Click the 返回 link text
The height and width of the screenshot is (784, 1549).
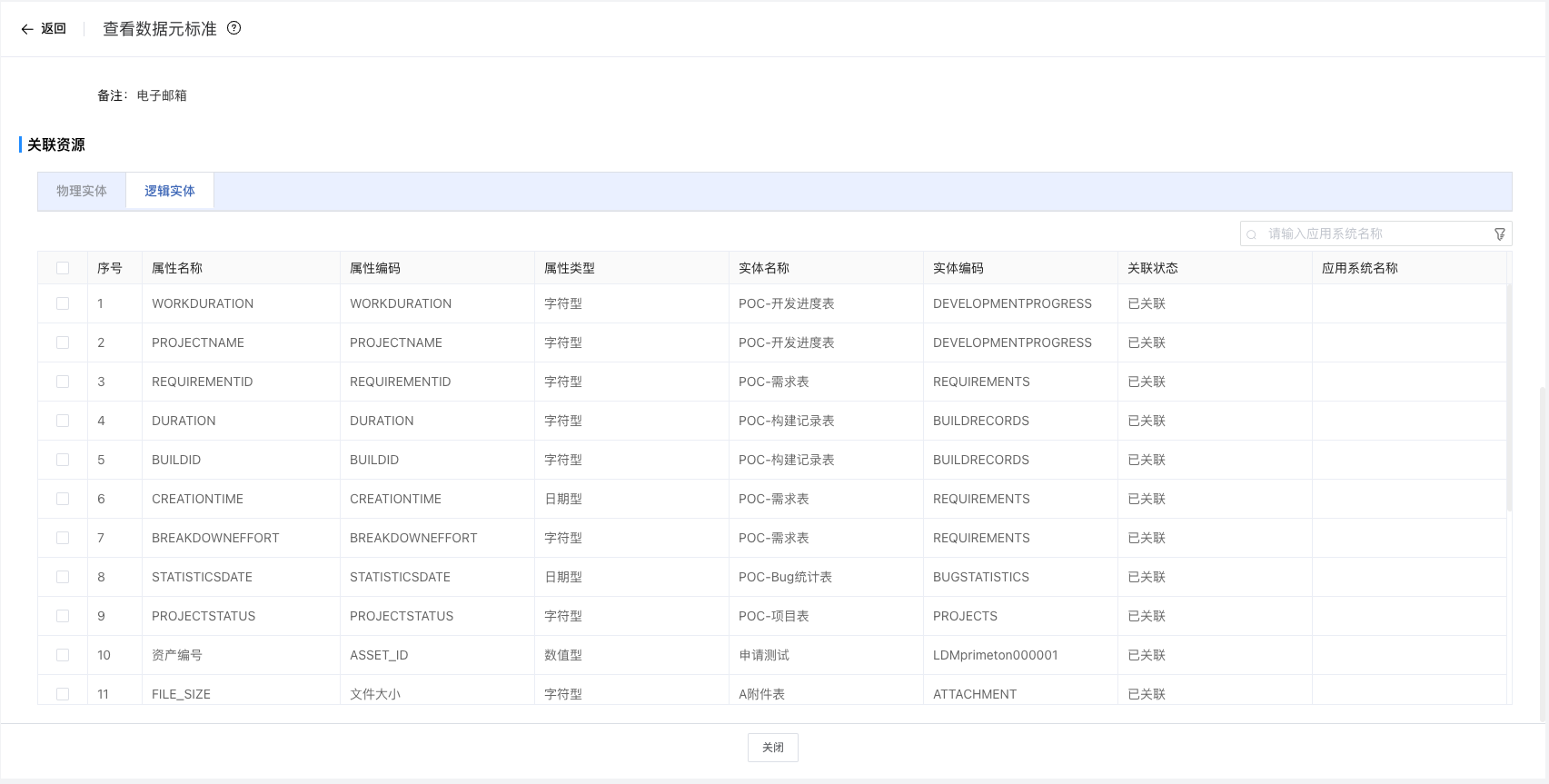pyautogui.click(x=54, y=29)
